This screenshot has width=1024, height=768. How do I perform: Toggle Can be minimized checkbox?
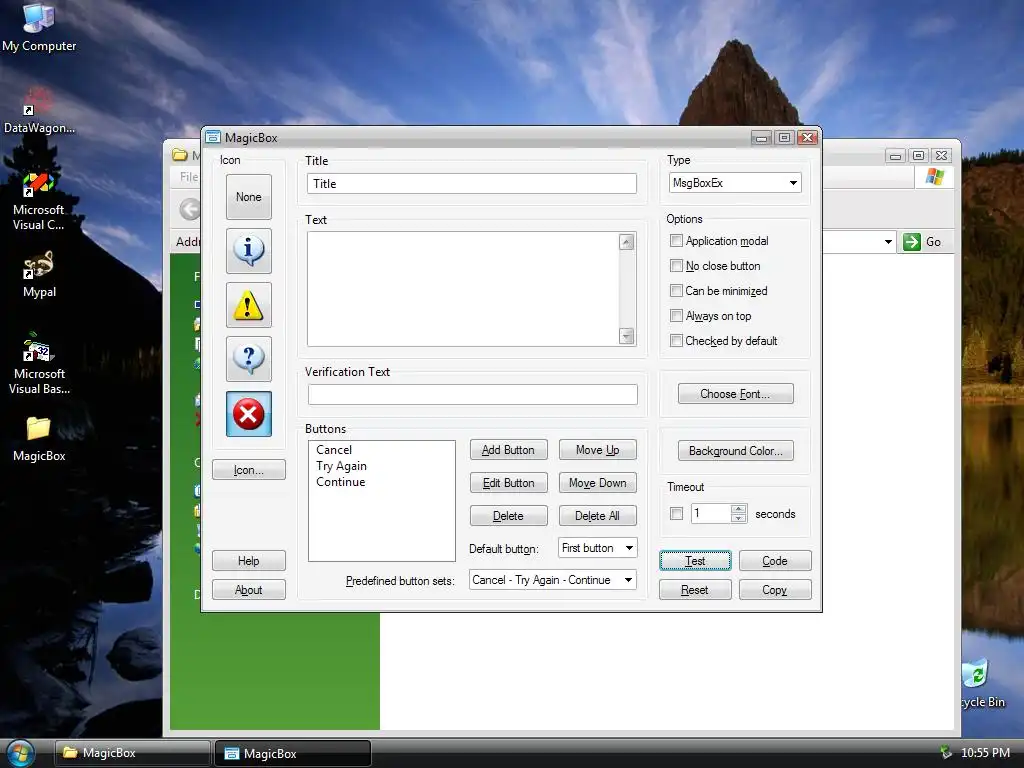[677, 291]
